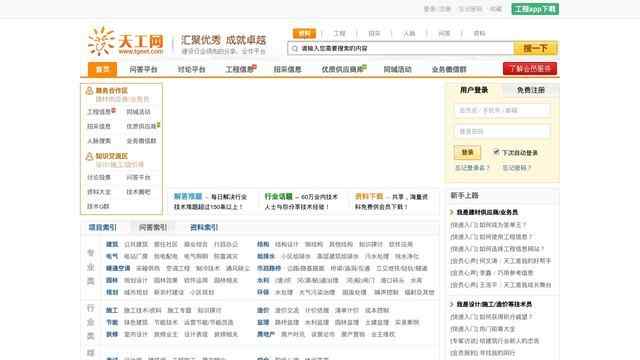Open the bold 房地产 category link
640x360 pixels.
(266, 334)
